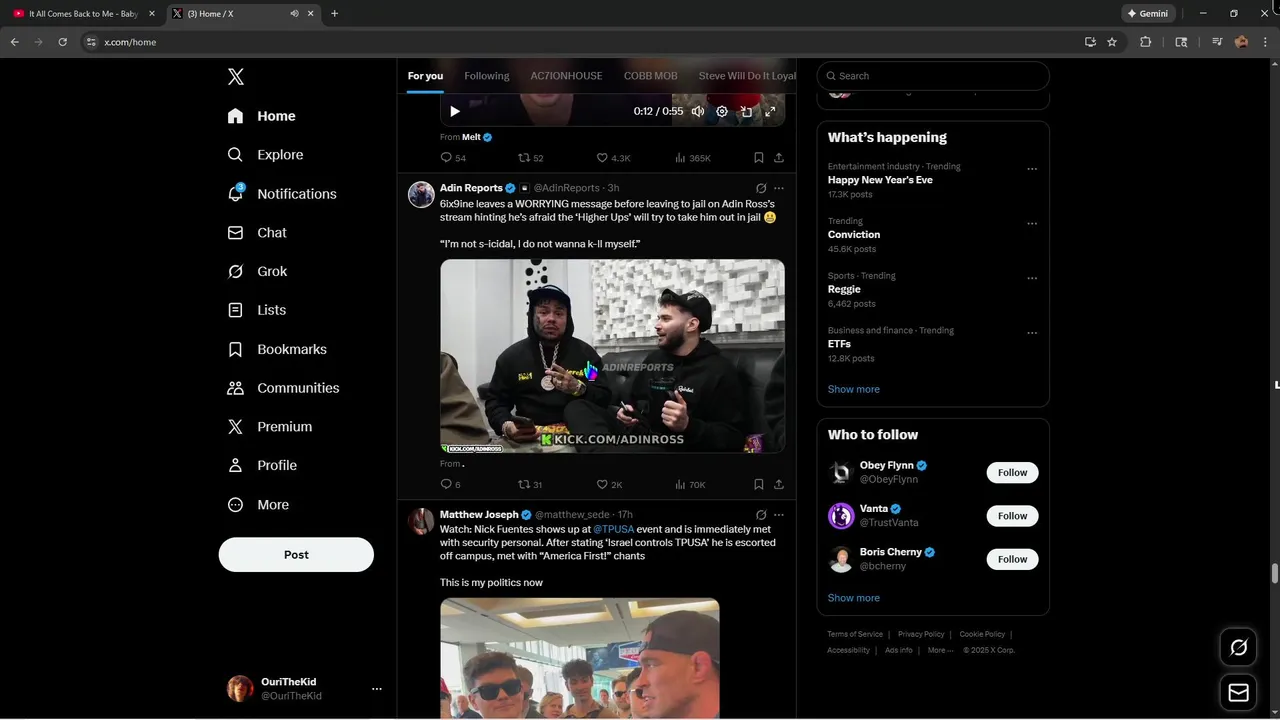
Task: View analytics for the post with 365K views
Action: (x=693, y=158)
